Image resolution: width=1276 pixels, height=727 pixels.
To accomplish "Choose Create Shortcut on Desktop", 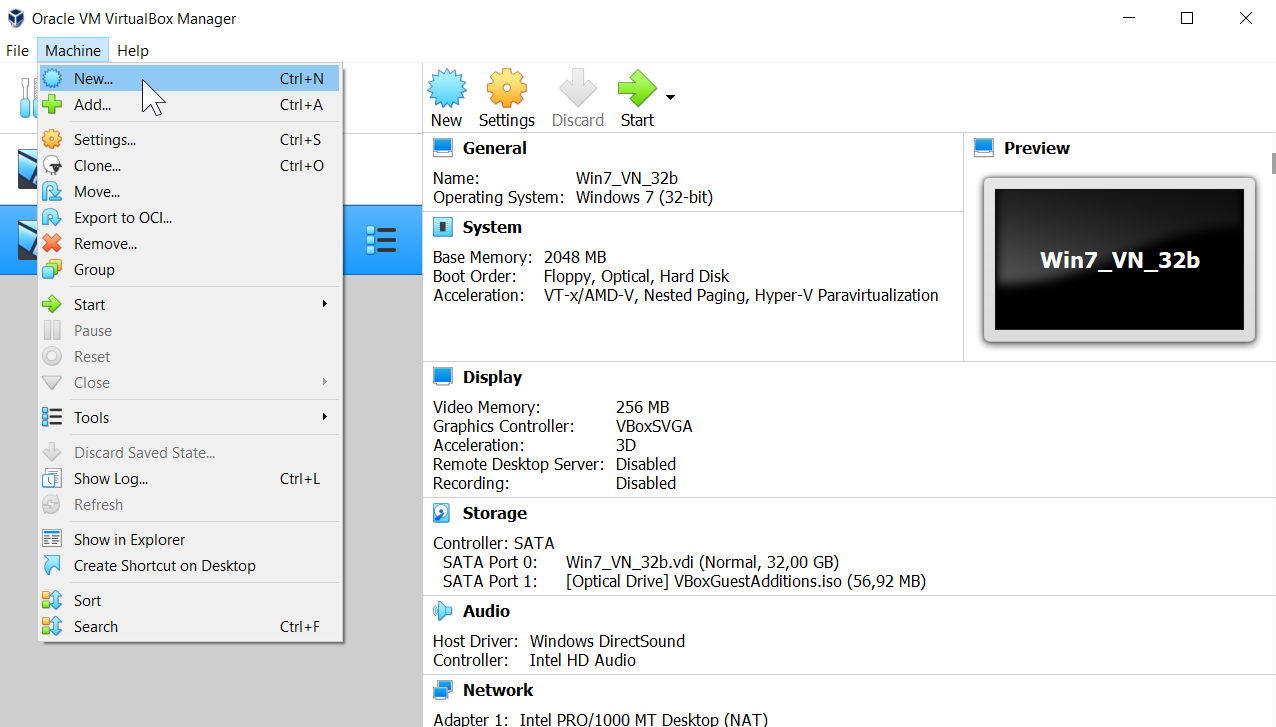I will click(190, 566).
